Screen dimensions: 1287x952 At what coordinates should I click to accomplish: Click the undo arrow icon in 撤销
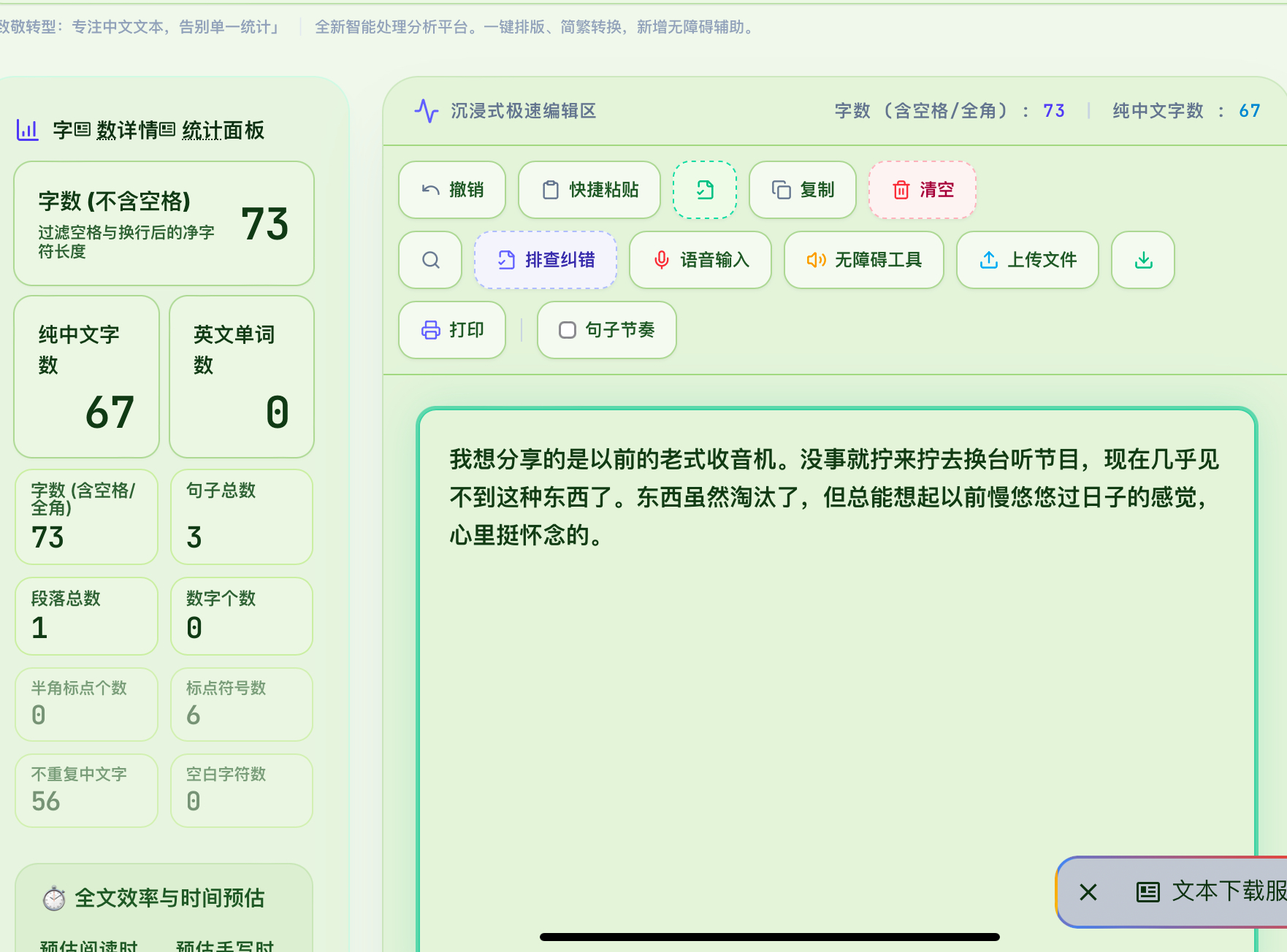(431, 190)
